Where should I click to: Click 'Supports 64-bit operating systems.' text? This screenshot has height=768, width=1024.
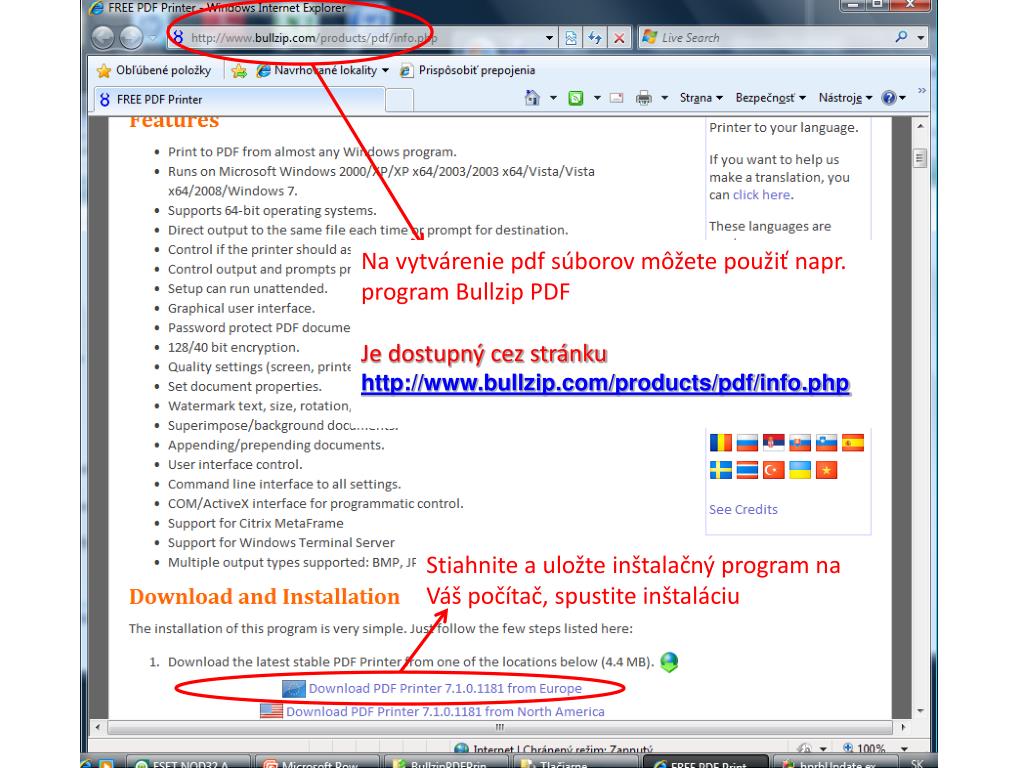pos(272,210)
